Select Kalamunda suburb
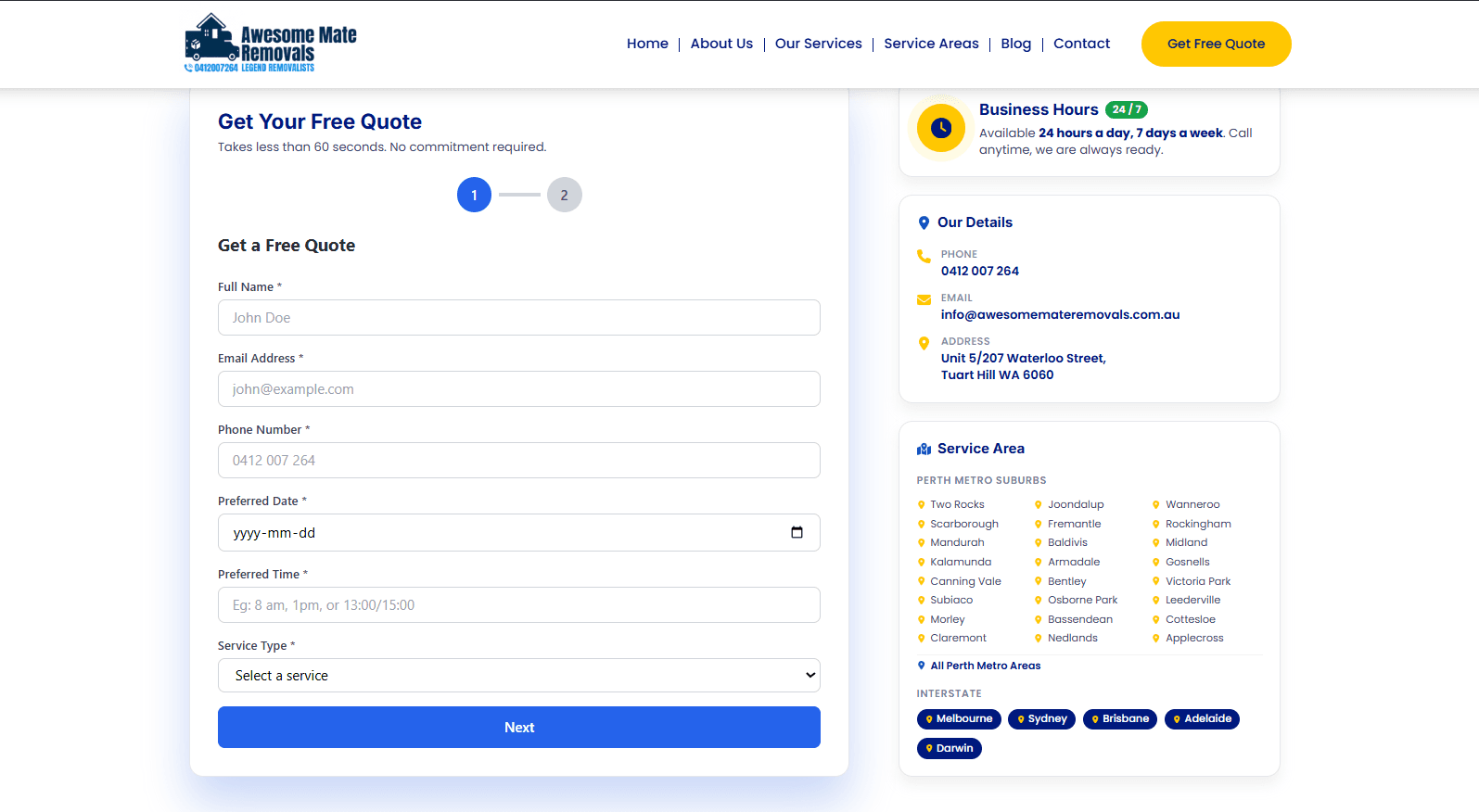1479x812 pixels. [x=961, y=562]
